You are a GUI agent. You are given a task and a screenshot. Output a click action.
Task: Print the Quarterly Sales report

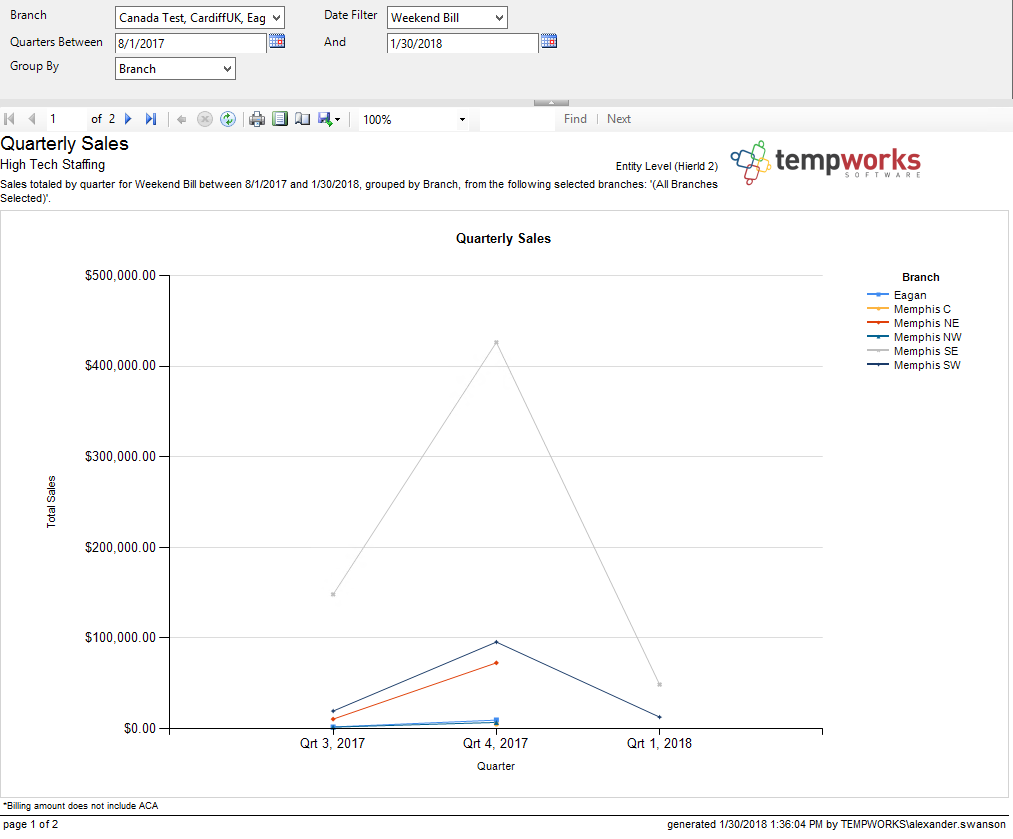[x=257, y=119]
